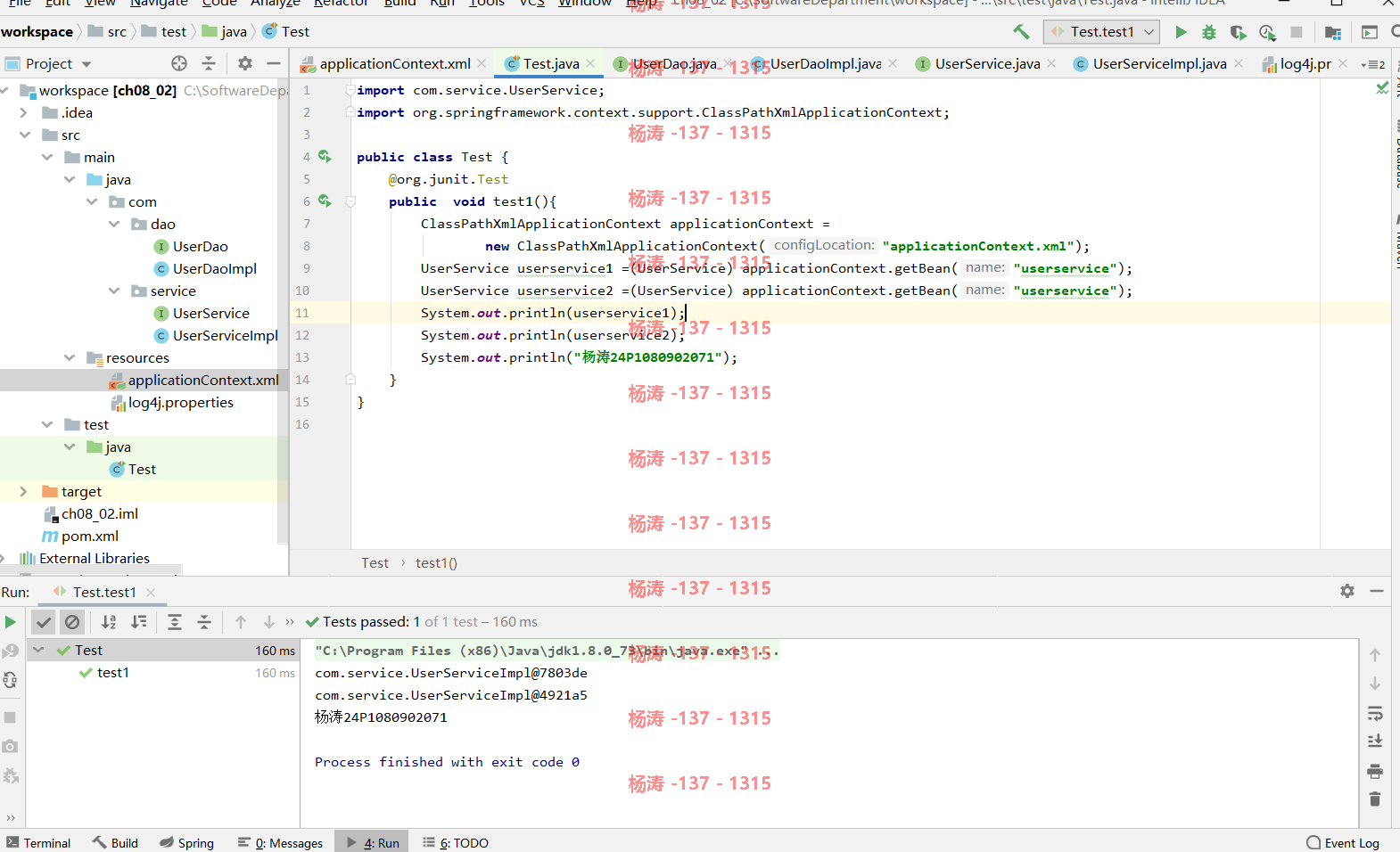Open the 0: Messages tool window
1400x852 pixels.
tap(280, 843)
